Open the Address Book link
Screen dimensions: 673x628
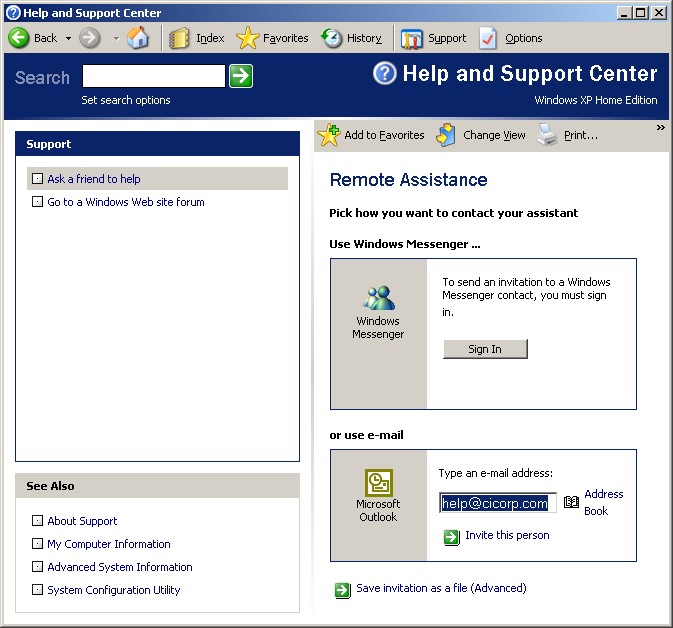coord(603,502)
